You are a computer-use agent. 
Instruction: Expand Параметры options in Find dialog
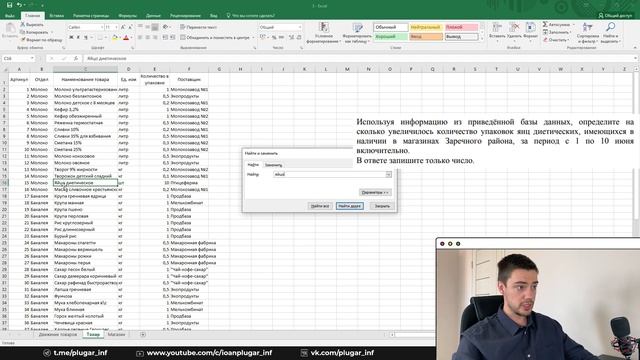tap(375, 192)
